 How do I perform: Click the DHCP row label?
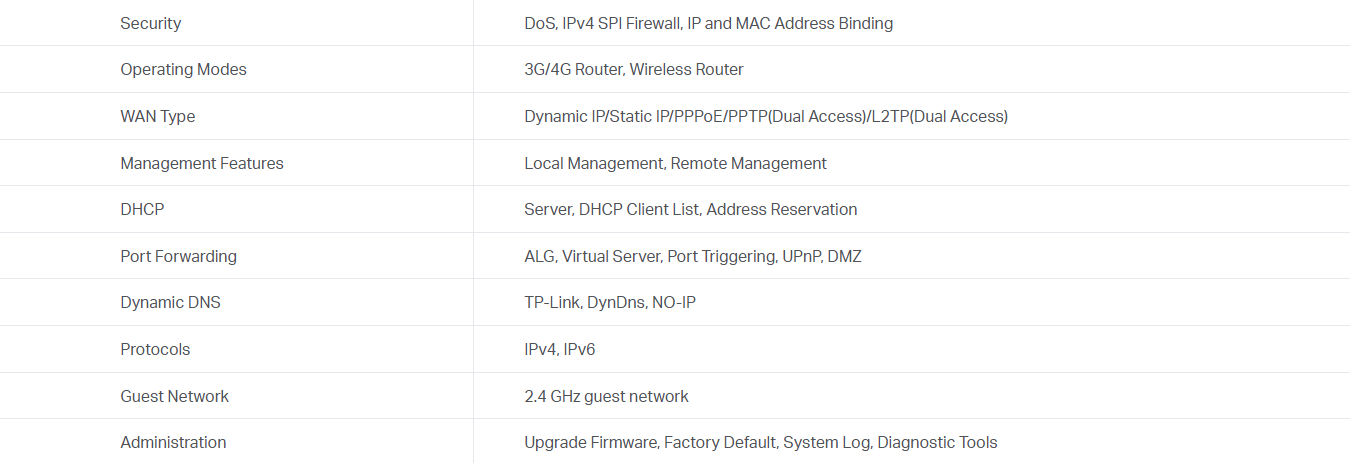coord(142,210)
